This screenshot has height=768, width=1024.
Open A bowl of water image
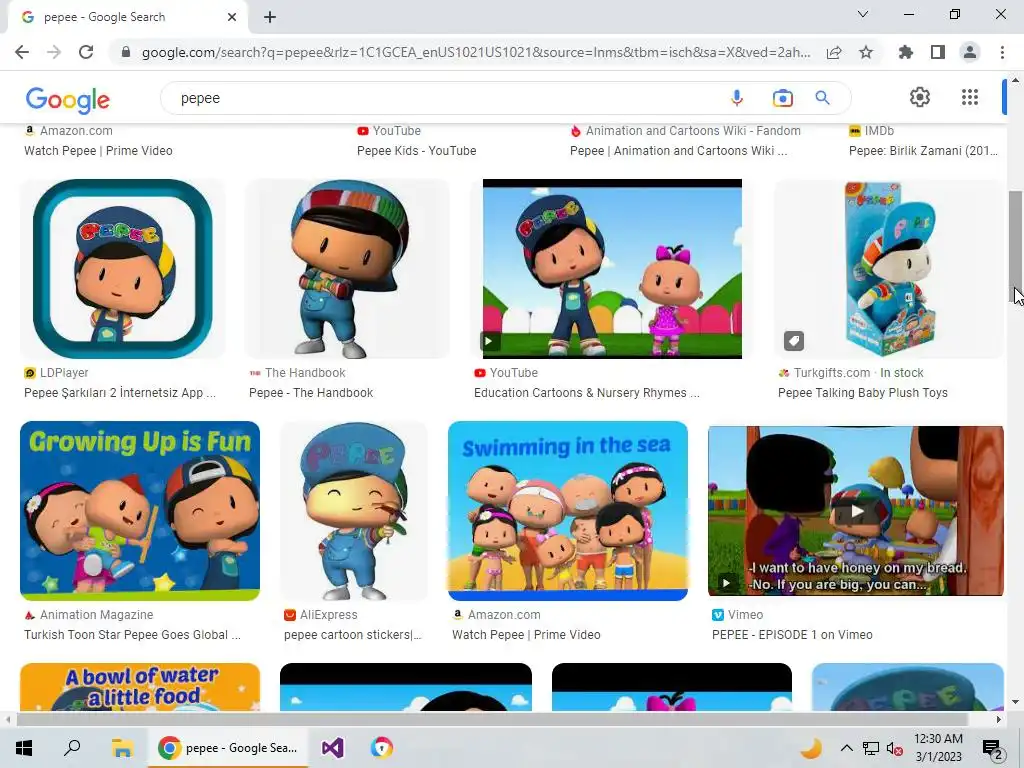140,687
